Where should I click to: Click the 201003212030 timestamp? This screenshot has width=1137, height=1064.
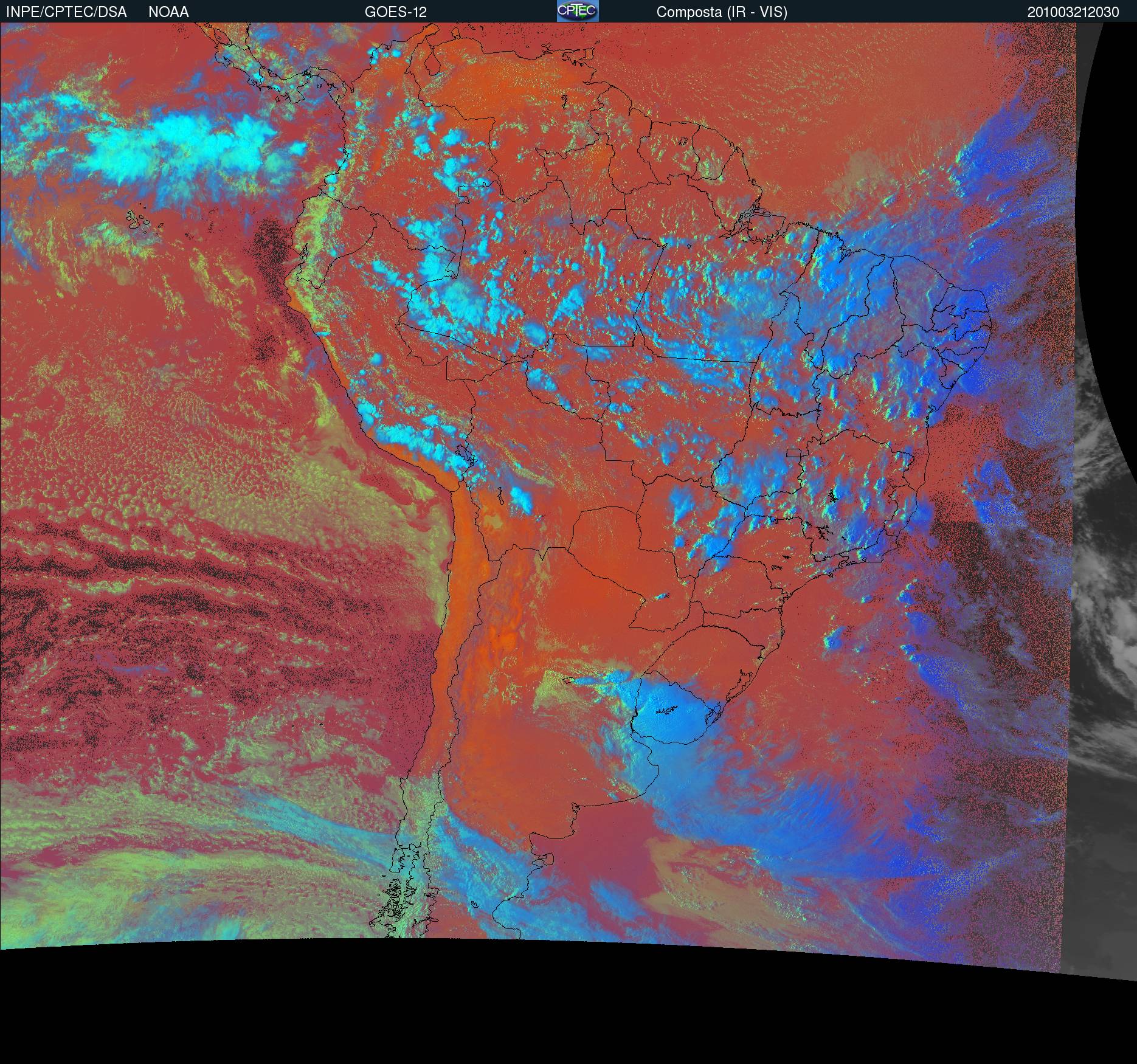tap(1073, 12)
